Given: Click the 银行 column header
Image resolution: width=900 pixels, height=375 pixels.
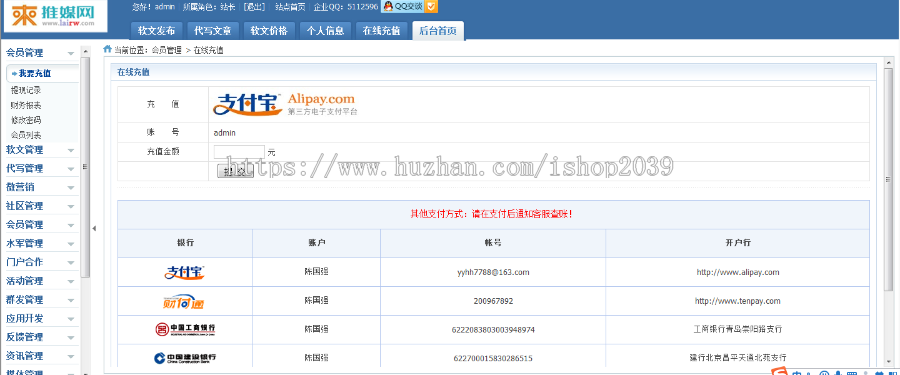Looking at the screenshot, I should (x=185, y=243).
